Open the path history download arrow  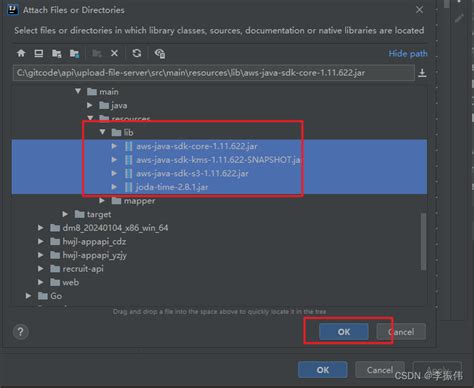(x=422, y=73)
